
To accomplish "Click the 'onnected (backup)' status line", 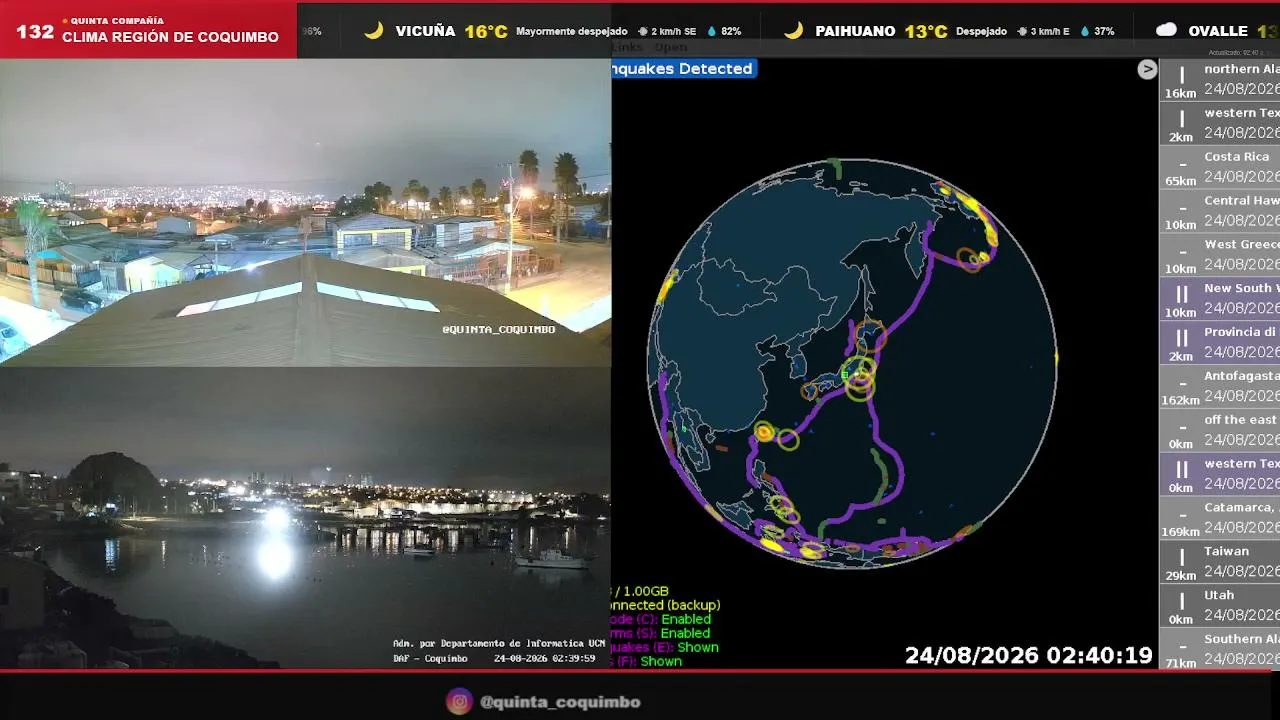I will pyautogui.click(x=666, y=605).
